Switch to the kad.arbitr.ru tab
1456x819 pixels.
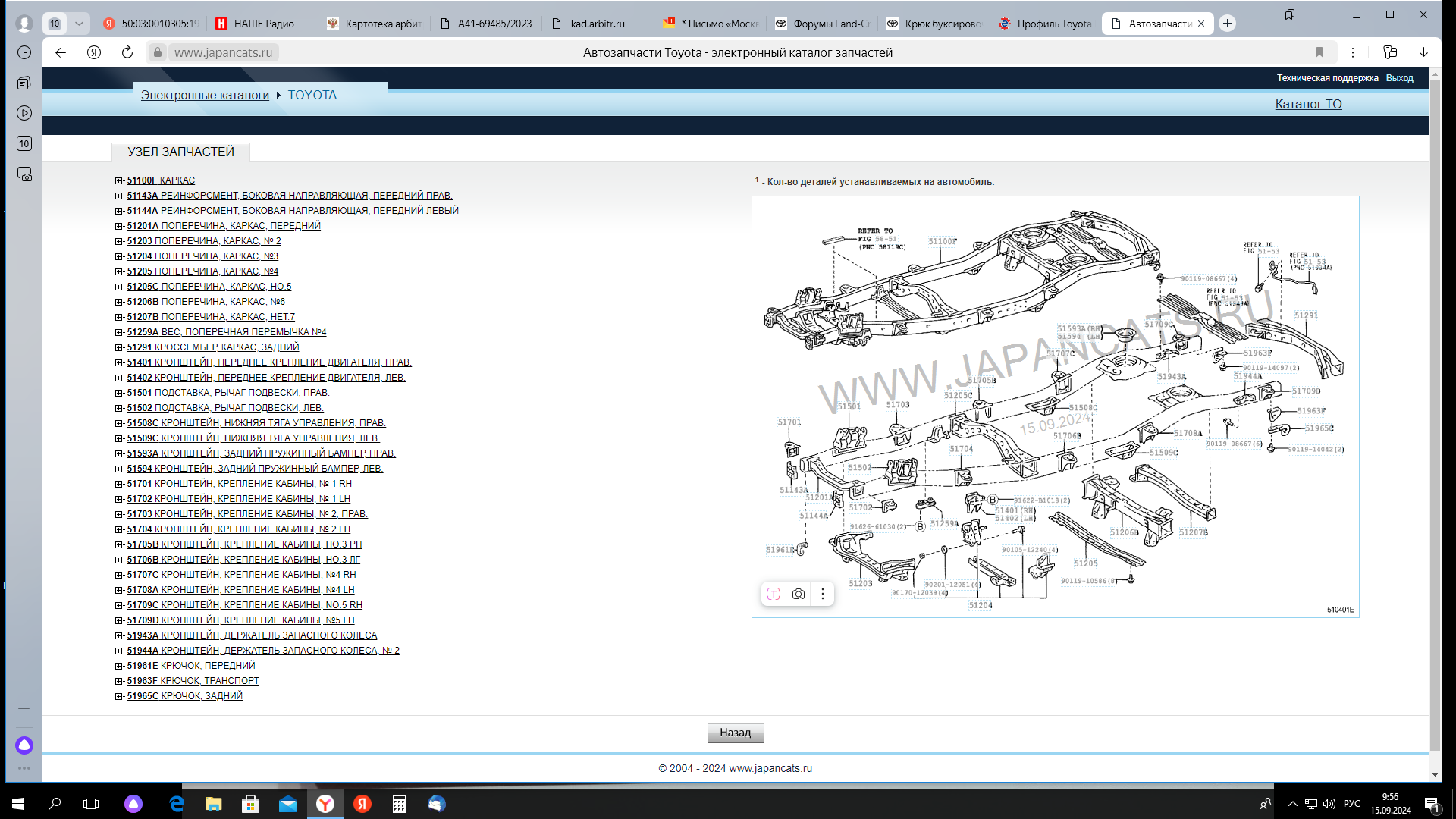(597, 24)
